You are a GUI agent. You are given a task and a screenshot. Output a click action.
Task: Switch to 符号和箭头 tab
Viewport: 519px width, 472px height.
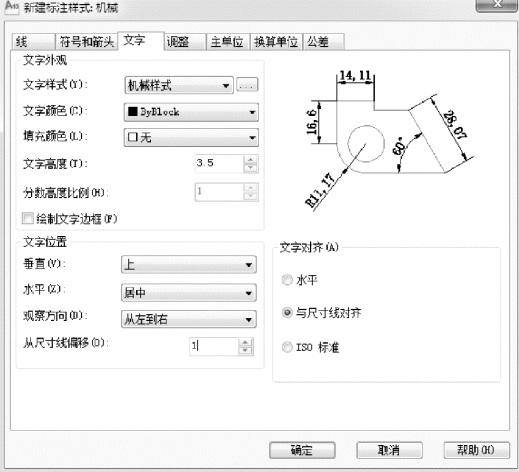pos(86,42)
